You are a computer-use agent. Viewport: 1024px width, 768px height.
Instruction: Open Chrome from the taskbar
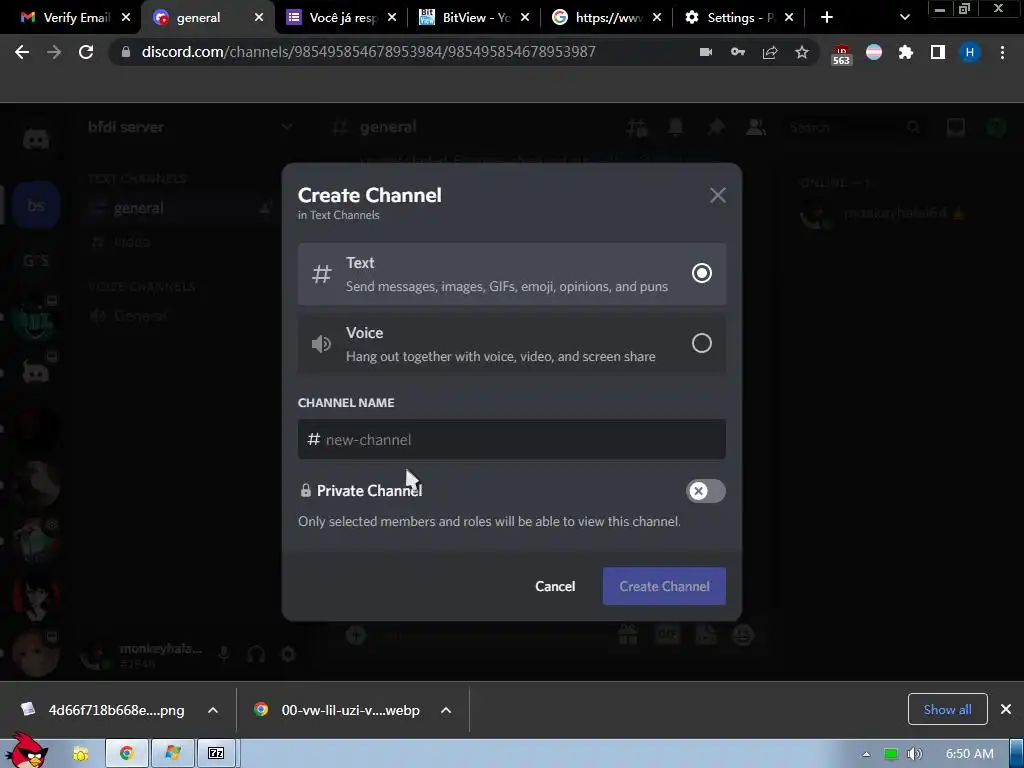[x=127, y=754]
